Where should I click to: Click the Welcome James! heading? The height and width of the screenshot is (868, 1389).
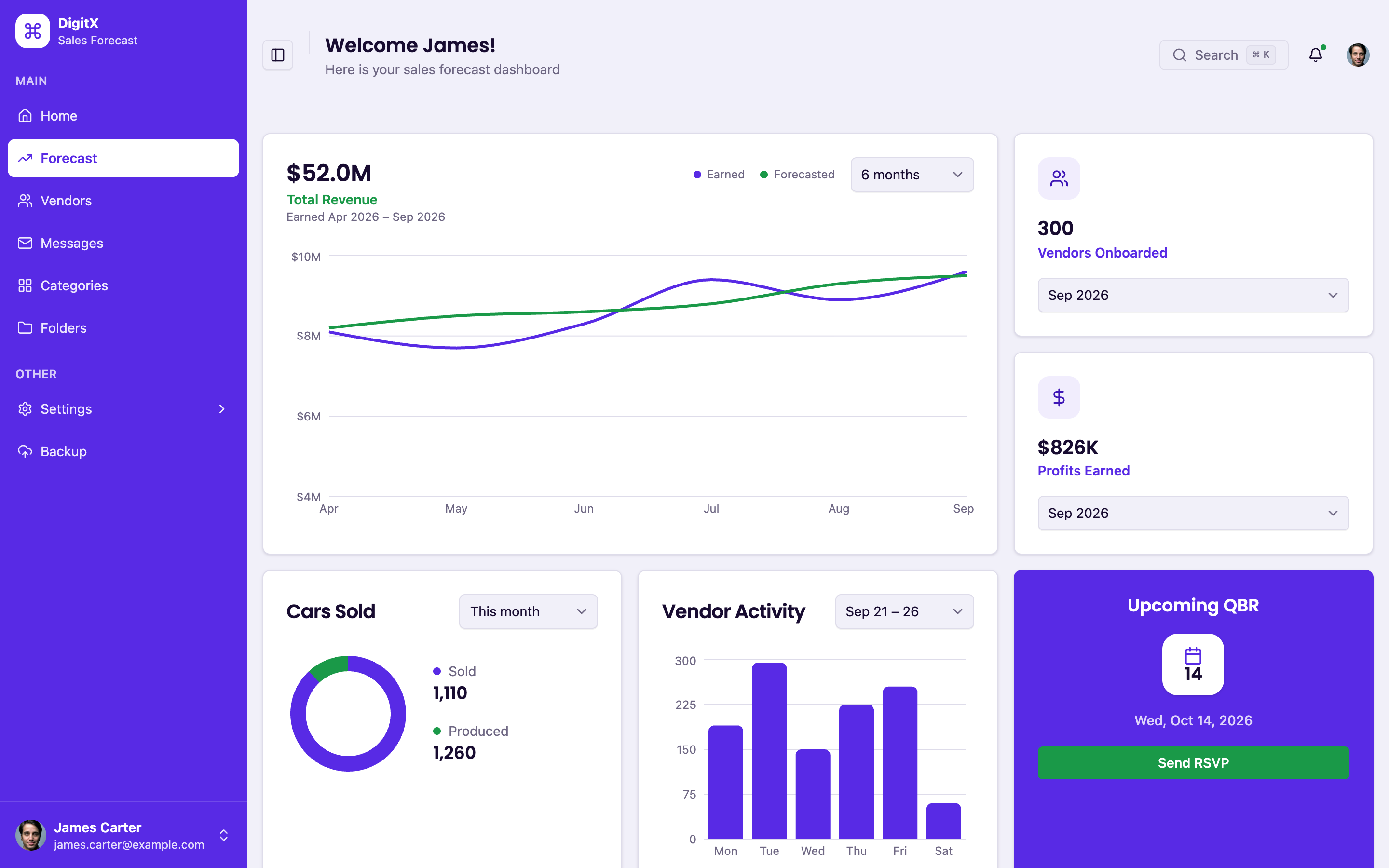[x=410, y=45]
